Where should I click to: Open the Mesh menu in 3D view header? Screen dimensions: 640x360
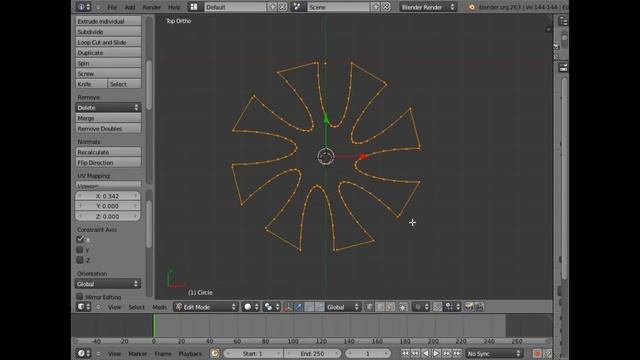click(159, 307)
